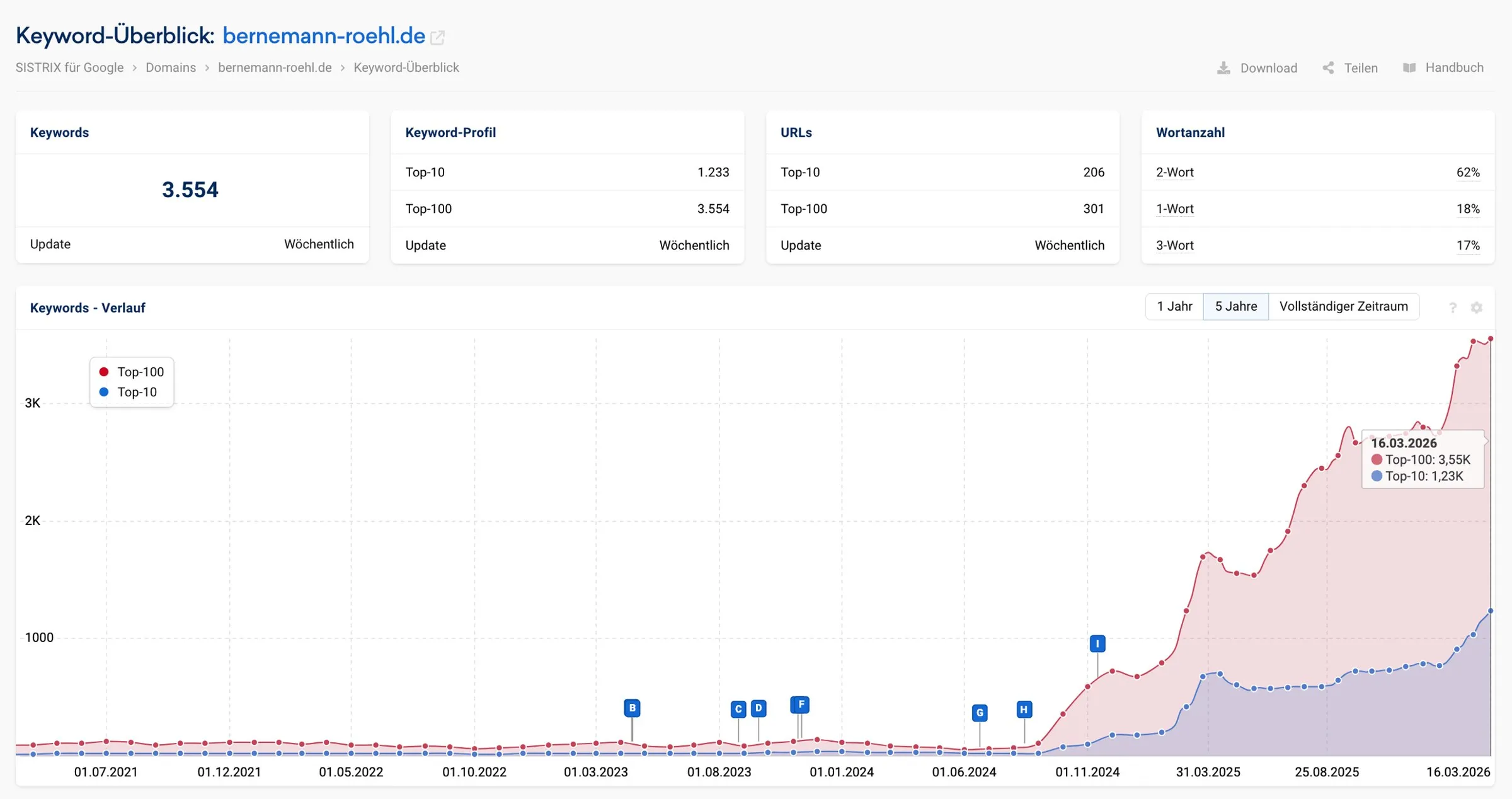Click the bernemann-roehl.de breadcrumb link
Screen dimensions: 1512x799
(275, 67)
